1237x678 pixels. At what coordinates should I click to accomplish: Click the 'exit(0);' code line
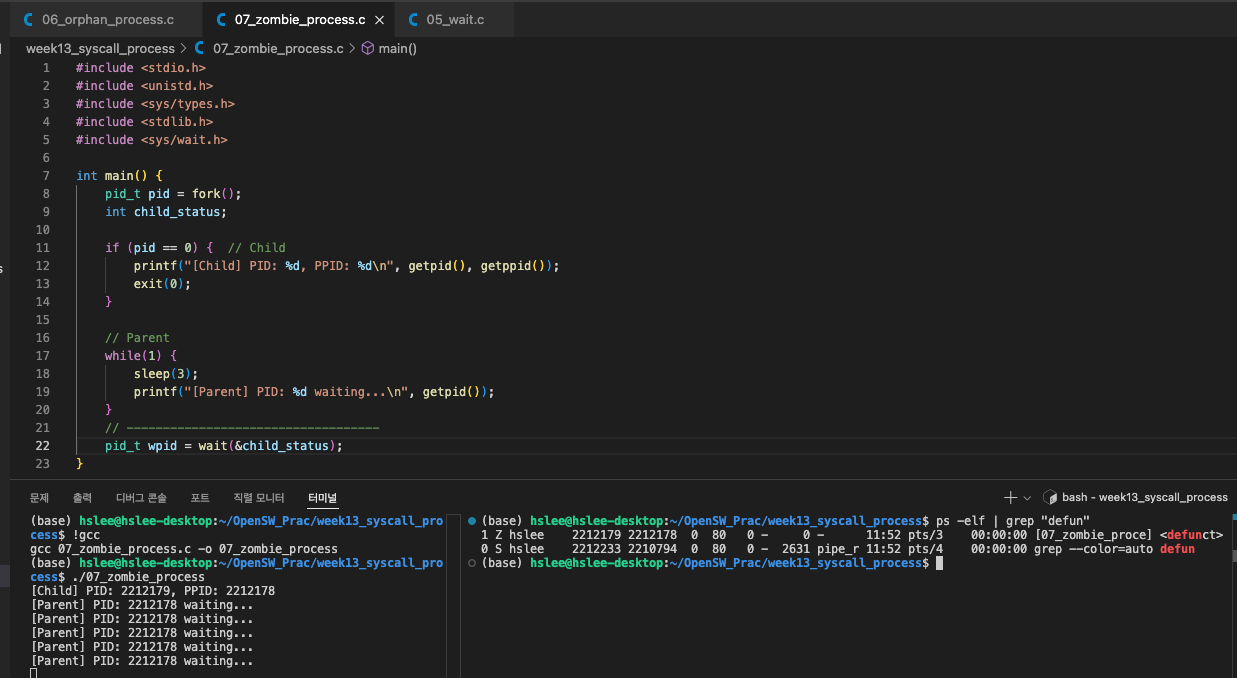162,284
